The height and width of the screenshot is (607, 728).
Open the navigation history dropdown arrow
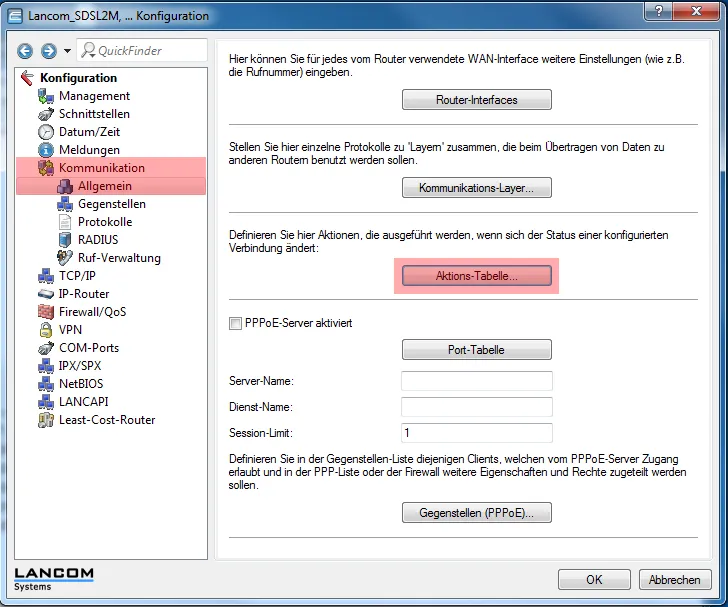point(67,51)
